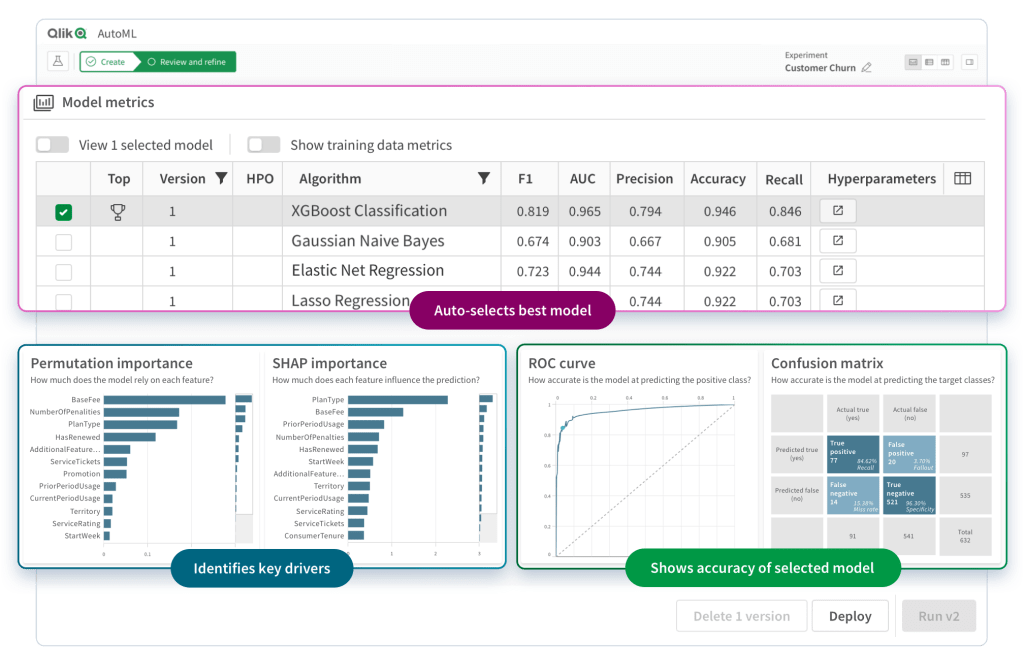Edit the Customer Churn experiment name
1024x647 pixels.
click(867, 68)
